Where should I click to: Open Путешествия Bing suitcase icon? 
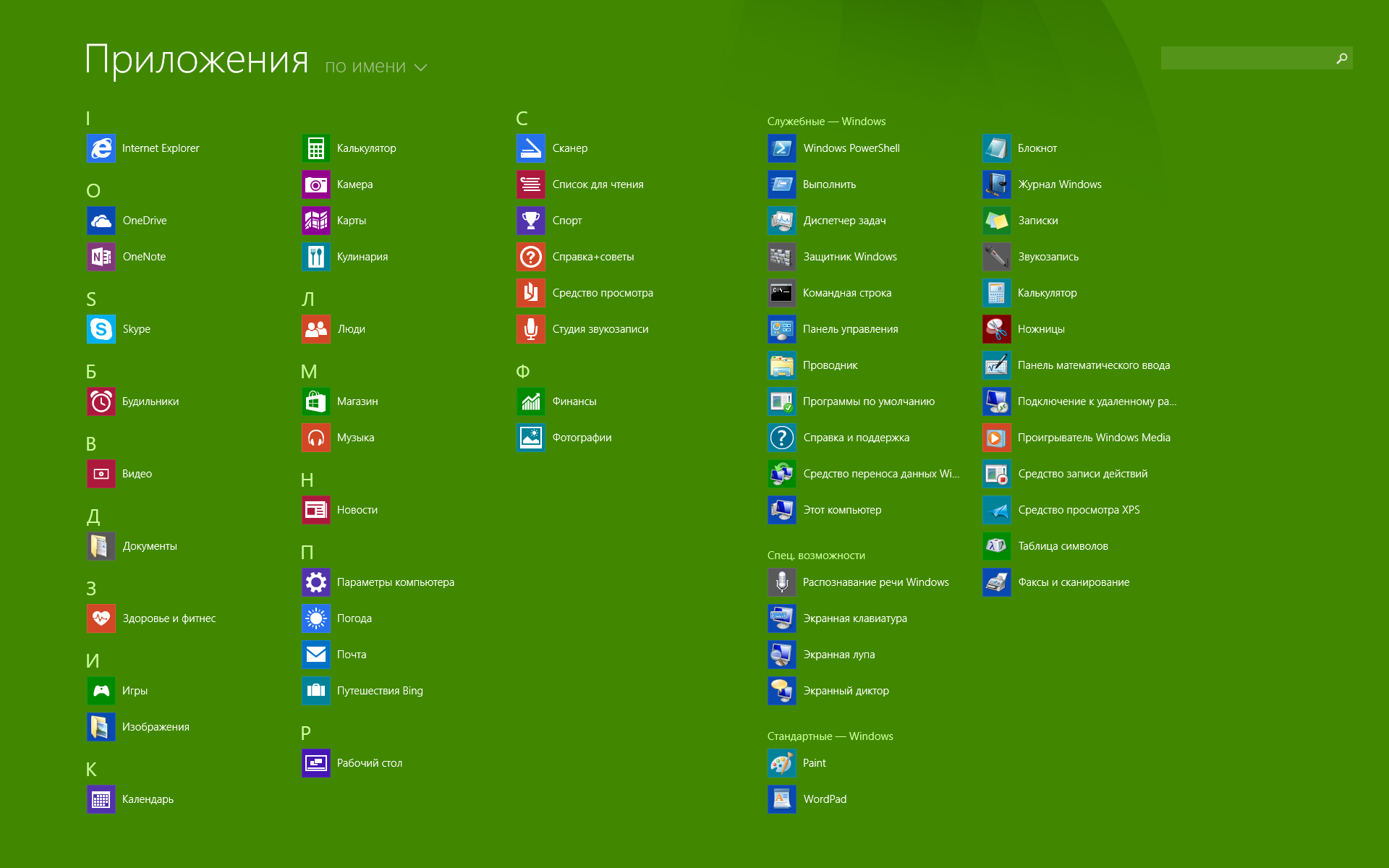[x=316, y=691]
